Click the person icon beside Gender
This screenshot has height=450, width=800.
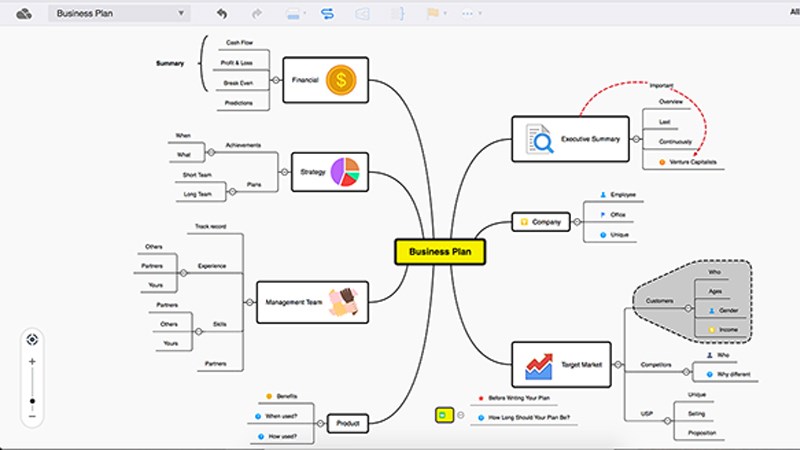[712, 311]
